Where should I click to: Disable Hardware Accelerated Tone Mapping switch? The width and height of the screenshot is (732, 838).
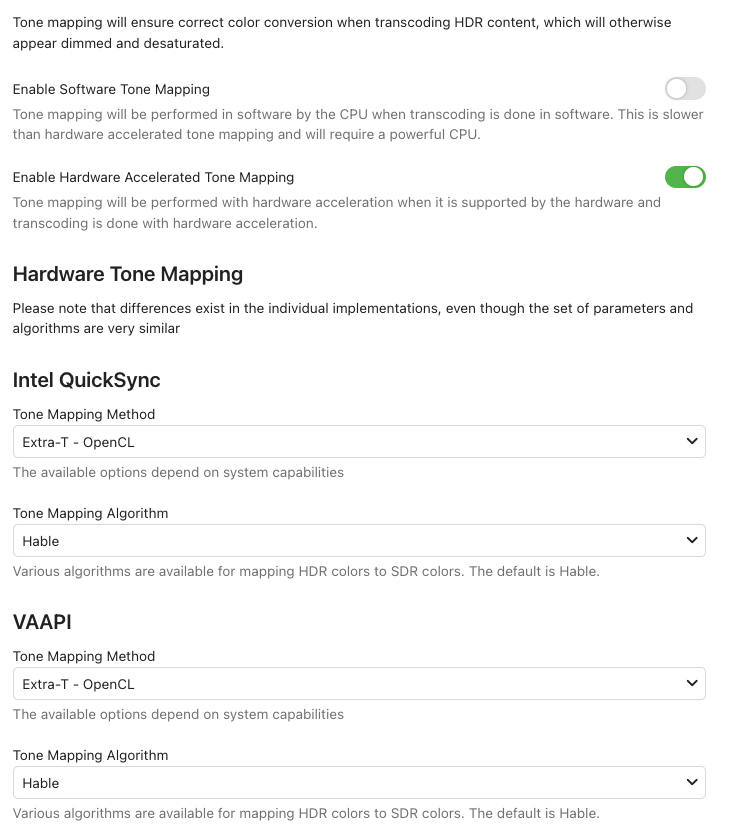click(685, 177)
